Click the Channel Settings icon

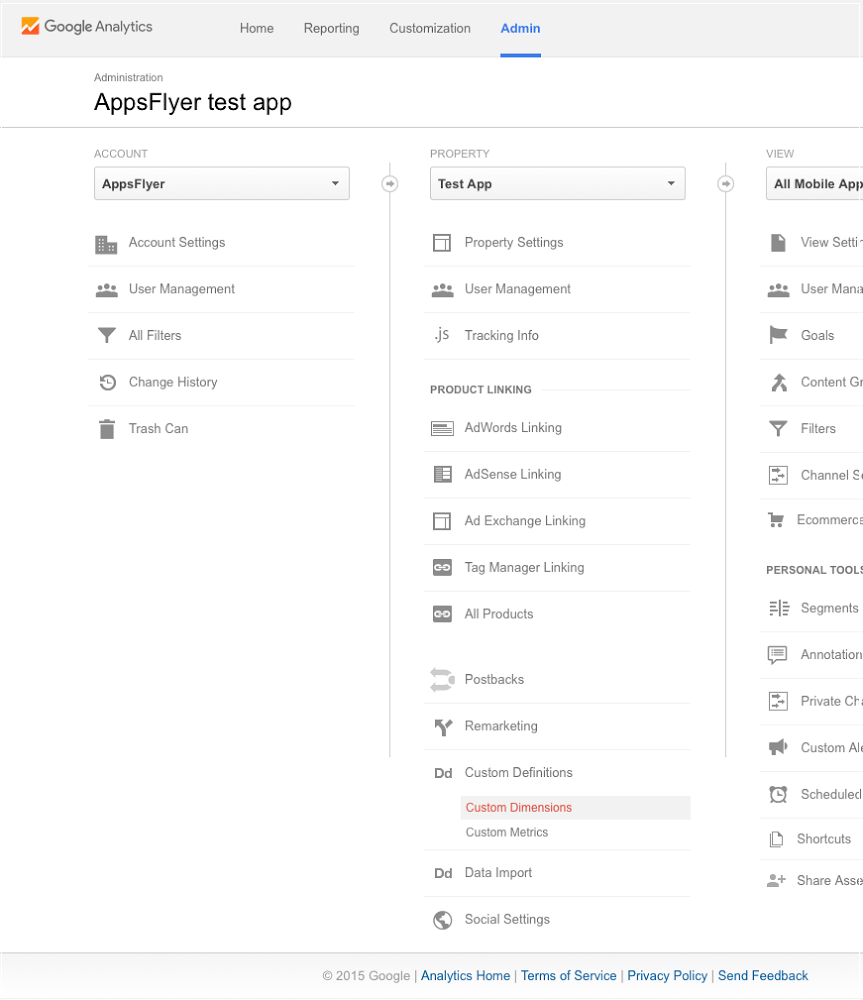click(778, 475)
